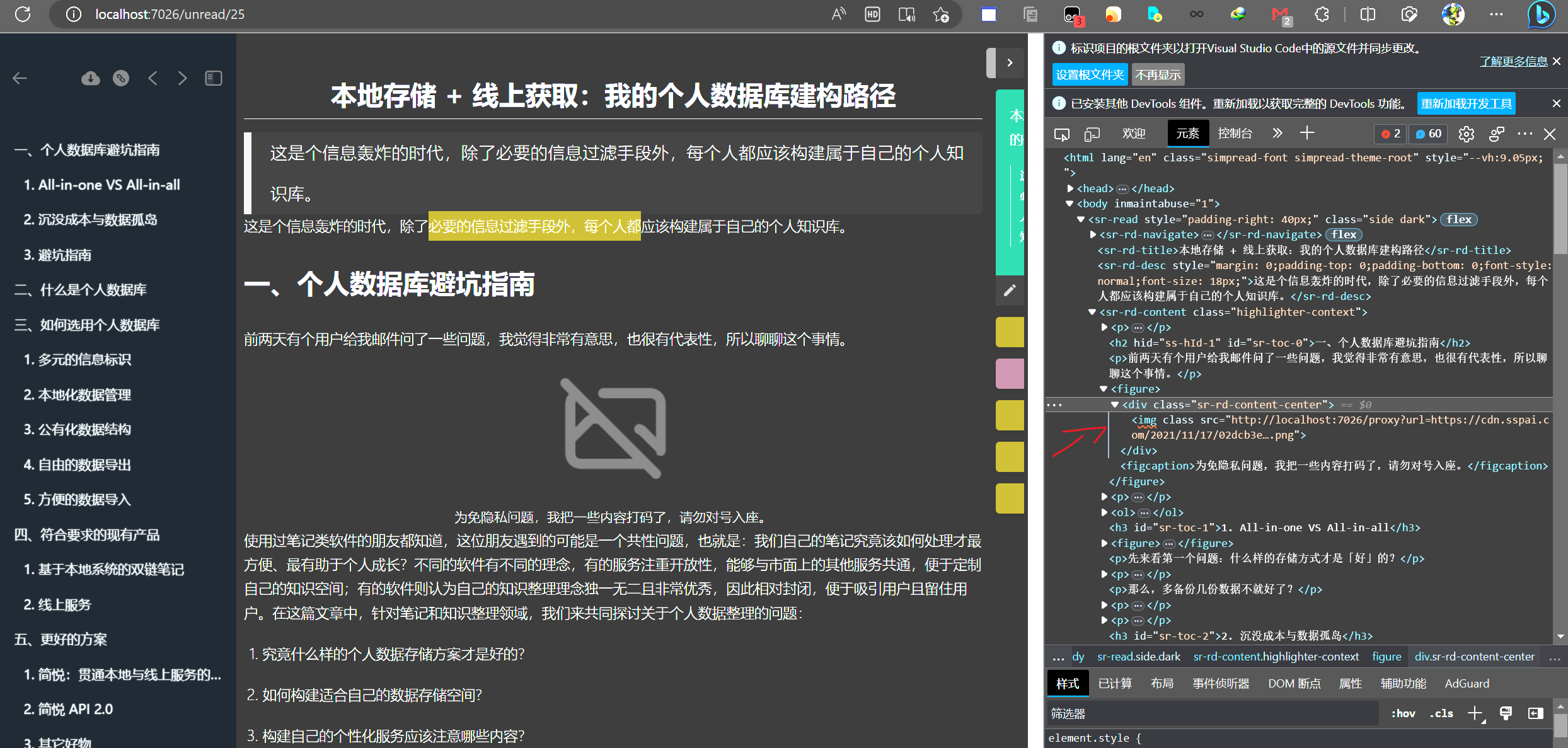Open the 了解更多信息 link

point(1513,61)
